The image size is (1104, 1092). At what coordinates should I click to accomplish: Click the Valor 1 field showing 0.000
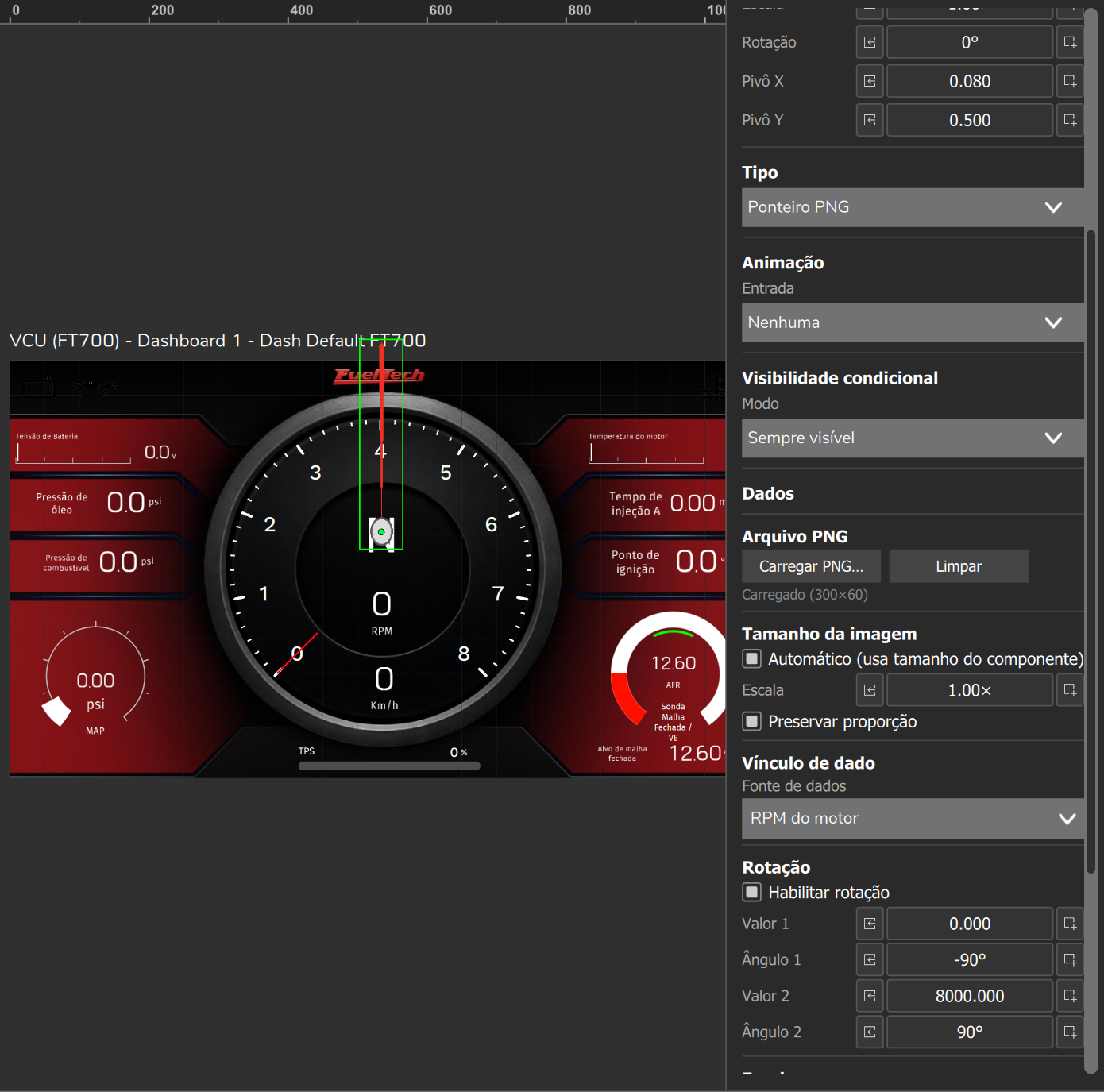[x=970, y=924]
